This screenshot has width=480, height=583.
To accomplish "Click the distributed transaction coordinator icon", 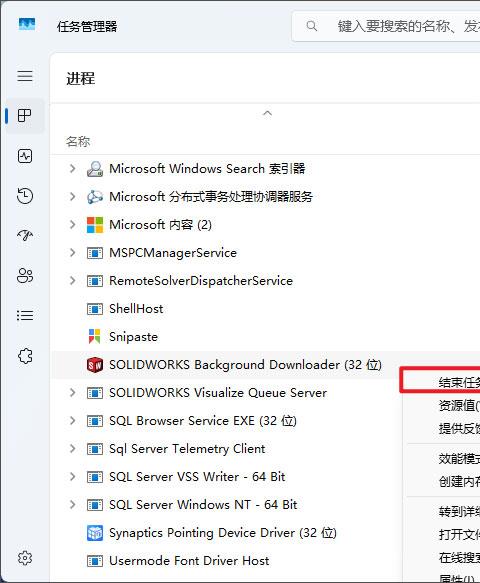I will click(95, 197).
